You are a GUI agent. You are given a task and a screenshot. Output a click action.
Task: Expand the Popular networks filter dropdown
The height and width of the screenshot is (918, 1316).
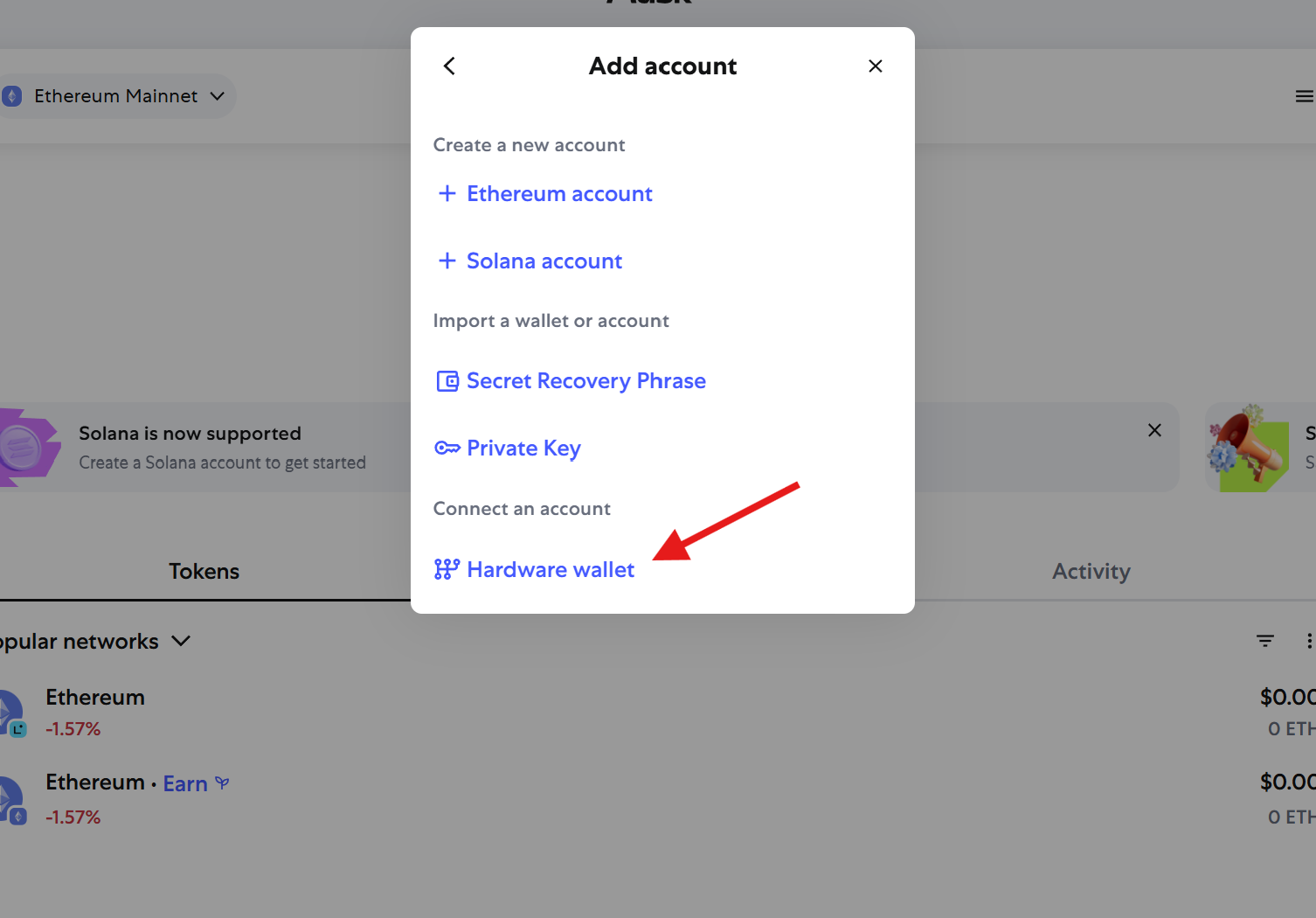[x=94, y=642]
